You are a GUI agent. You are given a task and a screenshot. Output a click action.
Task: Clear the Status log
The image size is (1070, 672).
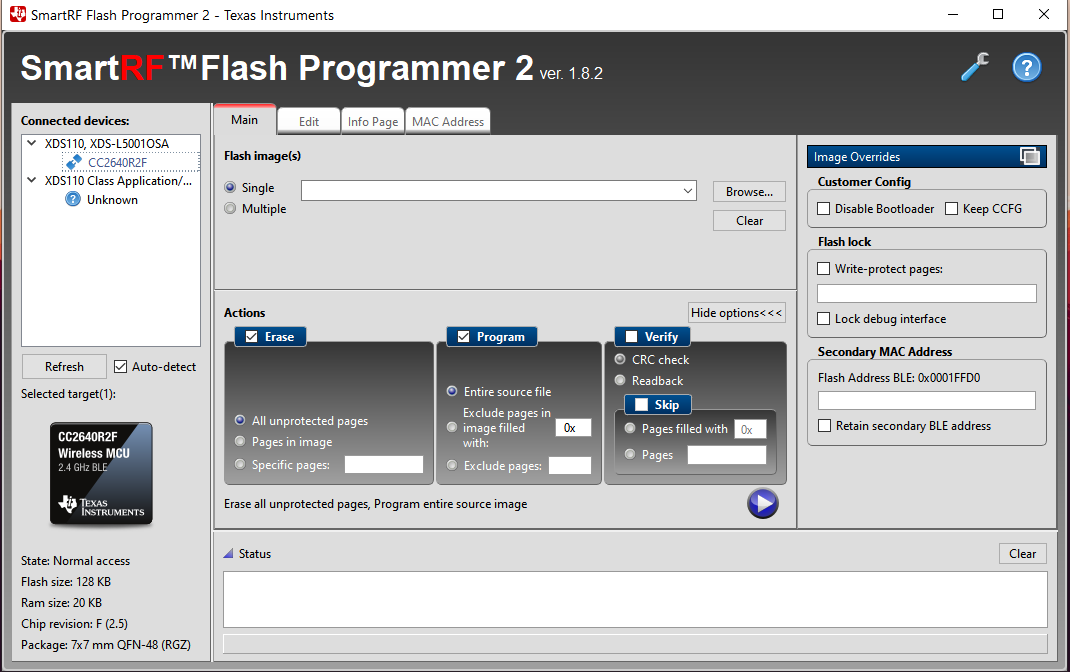click(x=1022, y=553)
